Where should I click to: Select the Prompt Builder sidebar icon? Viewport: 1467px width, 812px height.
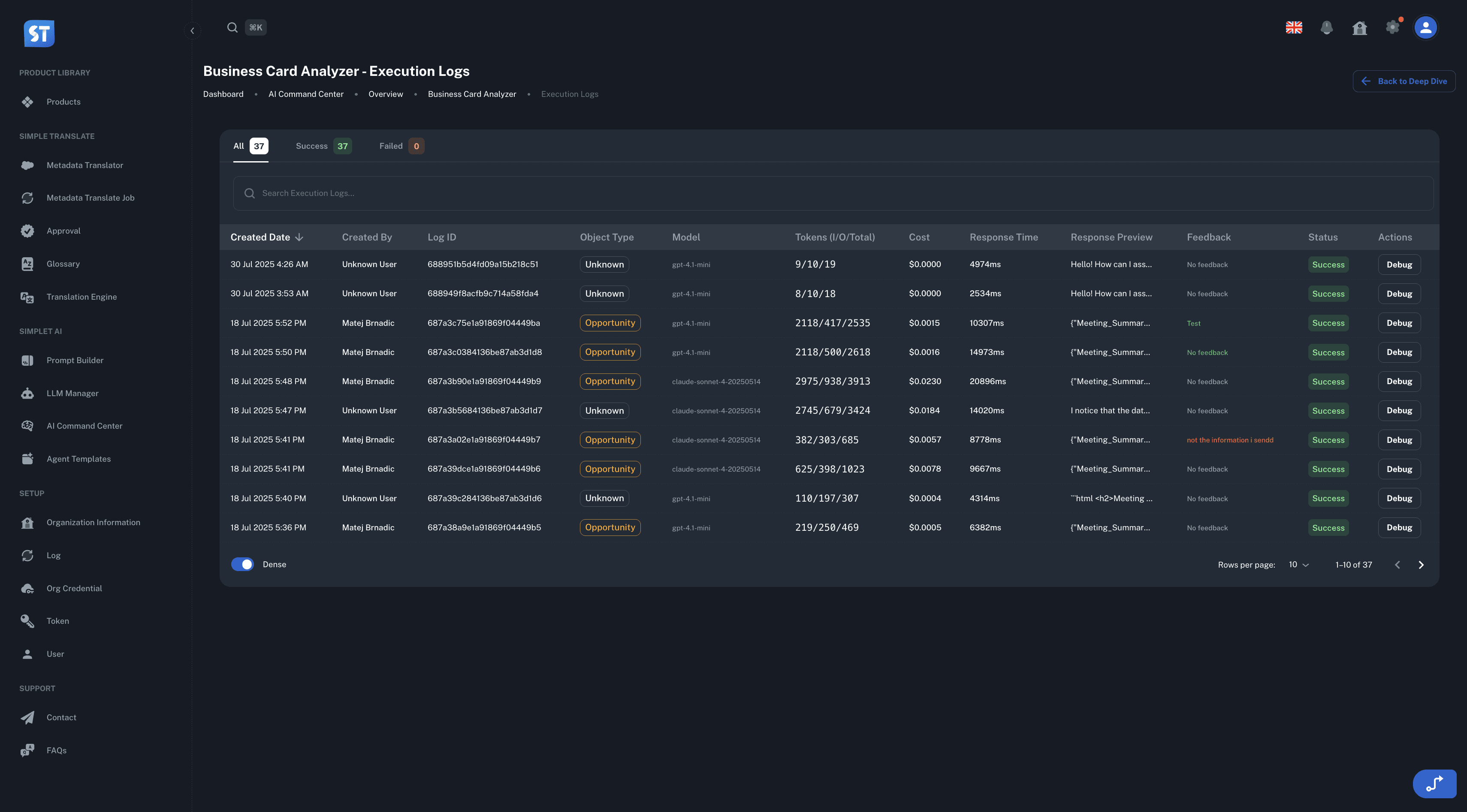tap(27, 360)
